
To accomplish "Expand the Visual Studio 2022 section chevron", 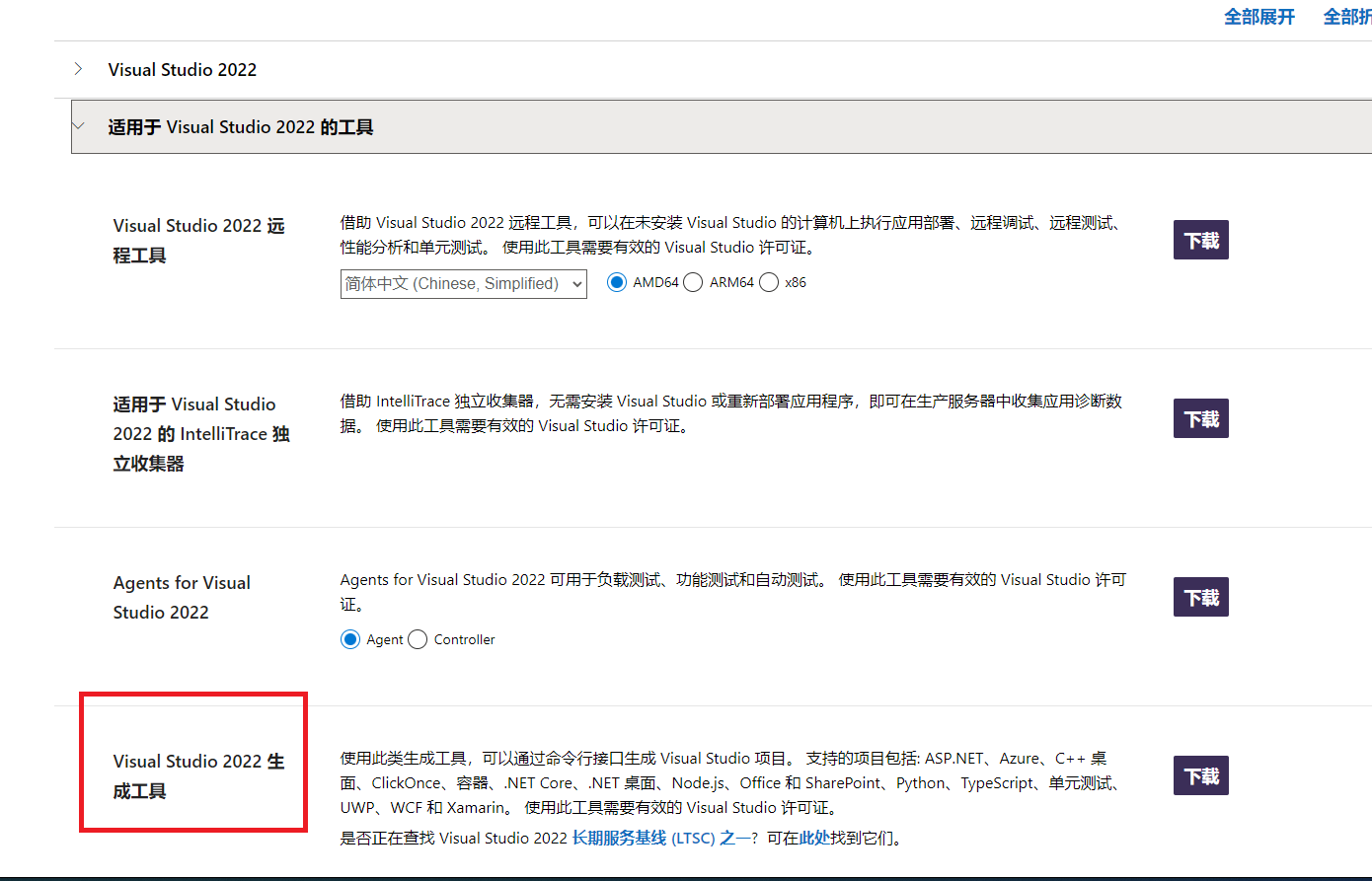I will point(79,69).
